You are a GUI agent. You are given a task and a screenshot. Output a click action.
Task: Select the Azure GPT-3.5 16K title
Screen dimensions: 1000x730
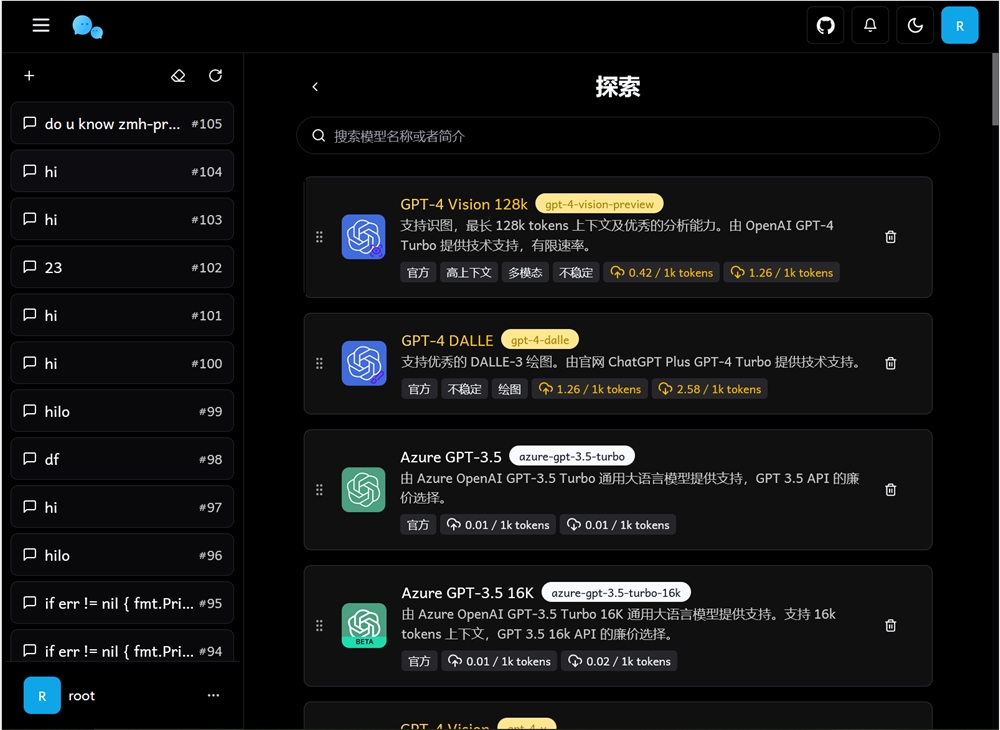pyautogui.click(x=467, y=593)
